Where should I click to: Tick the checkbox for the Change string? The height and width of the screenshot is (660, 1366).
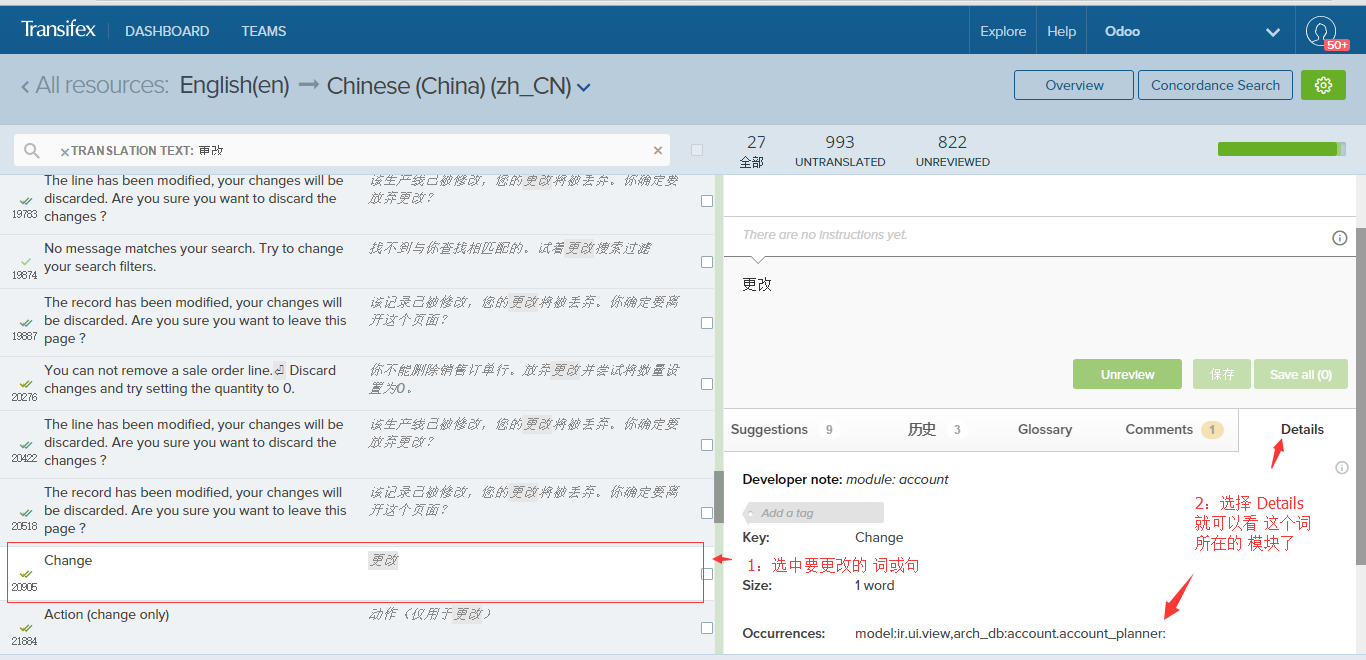tap(707, 574)
